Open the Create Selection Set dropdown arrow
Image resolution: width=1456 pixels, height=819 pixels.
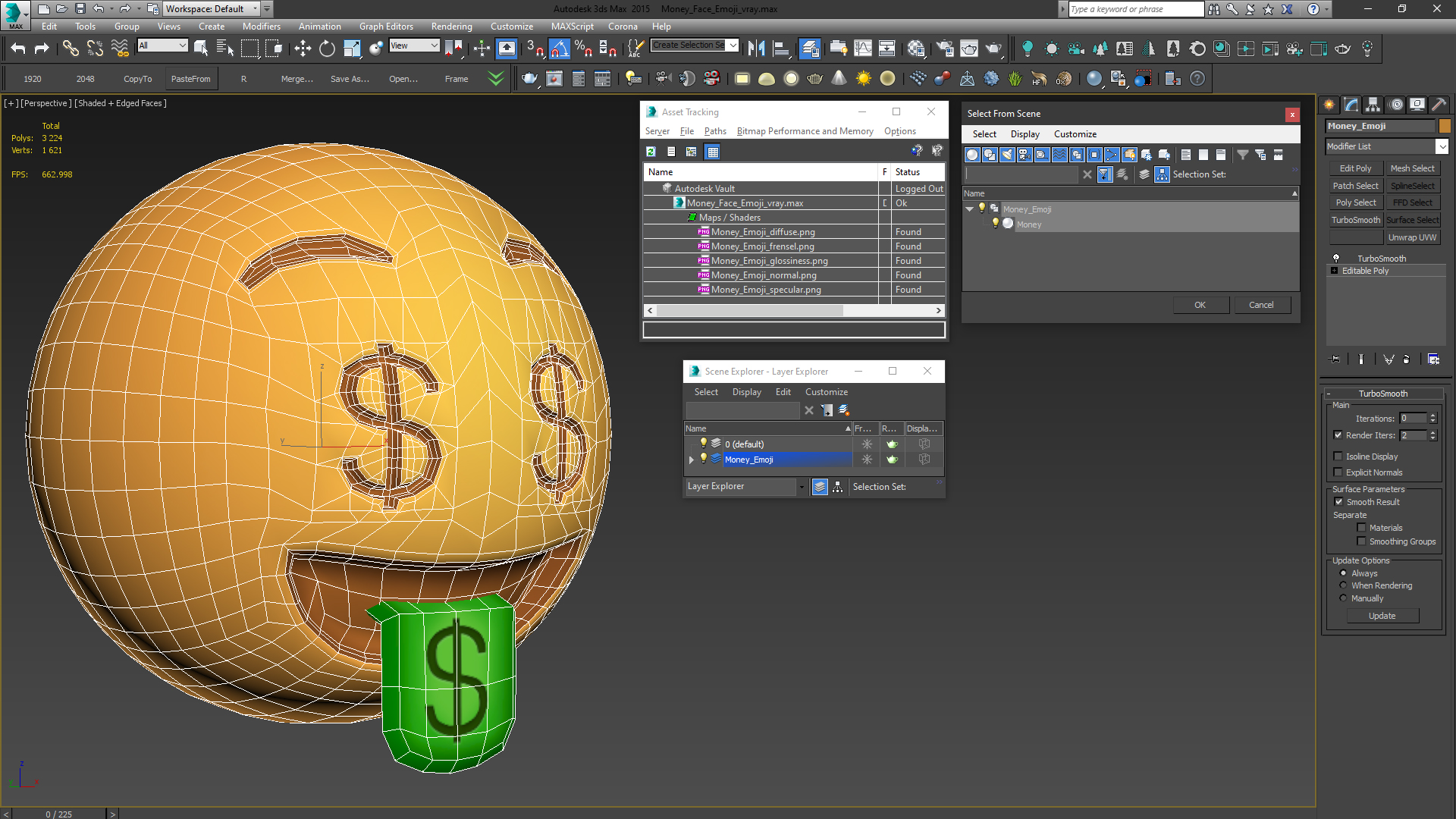coord(733,45)
